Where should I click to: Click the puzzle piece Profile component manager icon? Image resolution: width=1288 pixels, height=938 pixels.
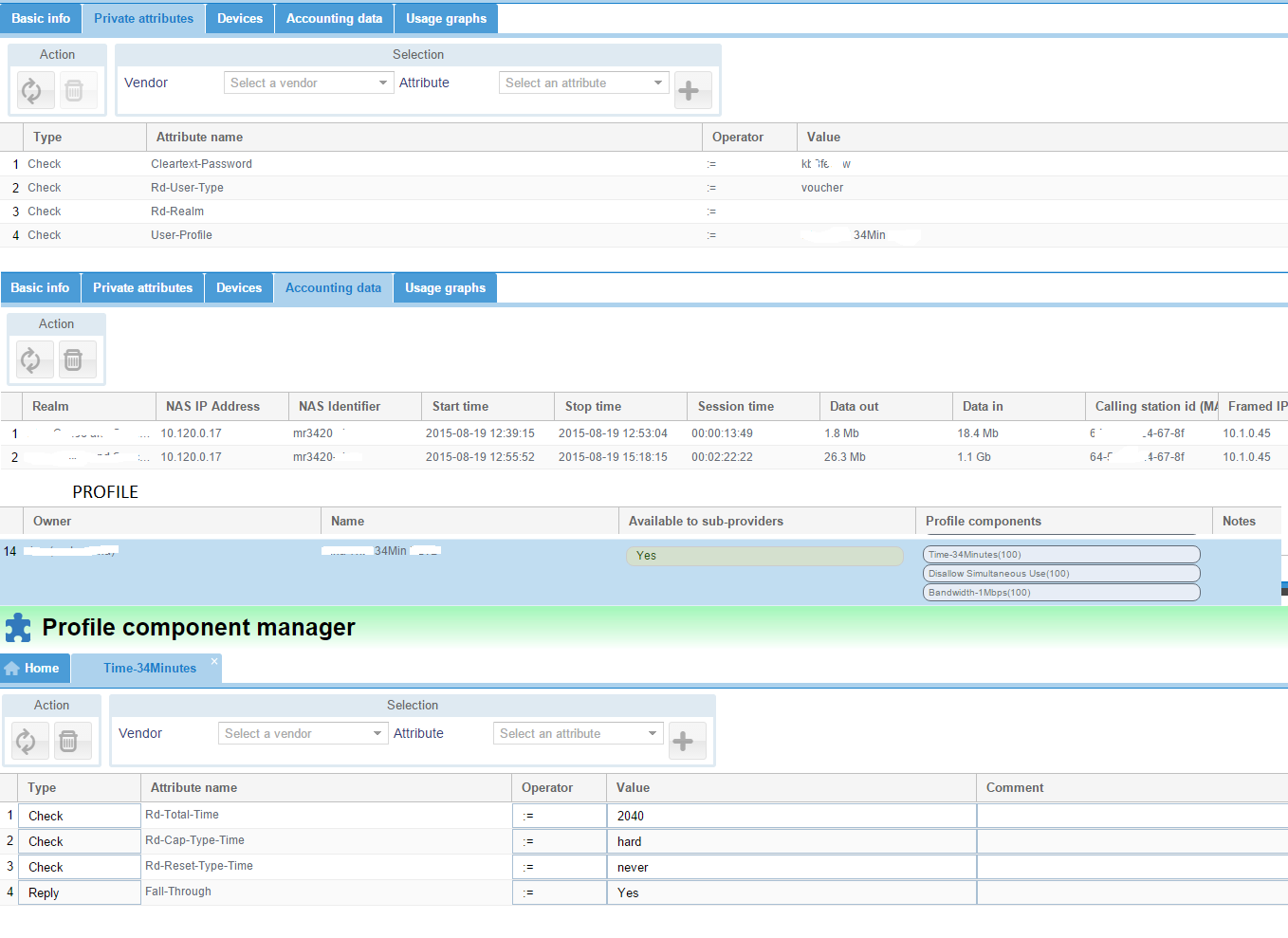tap(18, 628)
